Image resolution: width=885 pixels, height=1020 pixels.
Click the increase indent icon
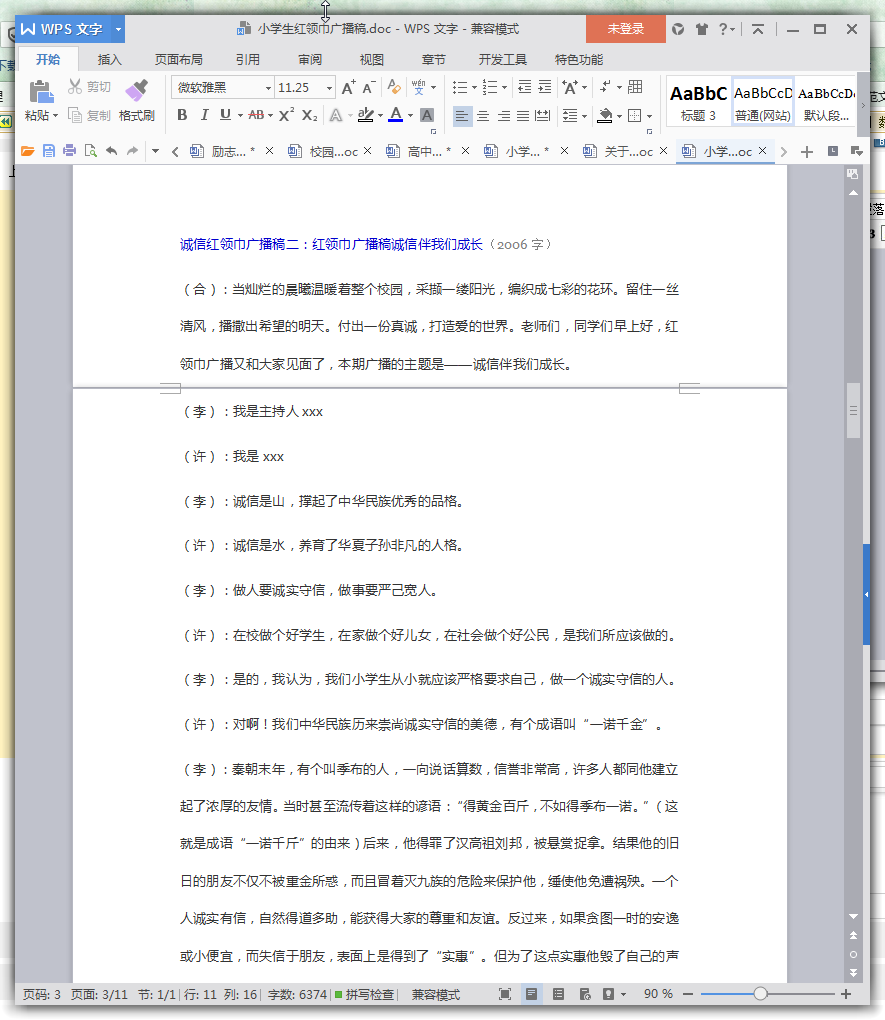pyautogui.click(x=545, y=87)
